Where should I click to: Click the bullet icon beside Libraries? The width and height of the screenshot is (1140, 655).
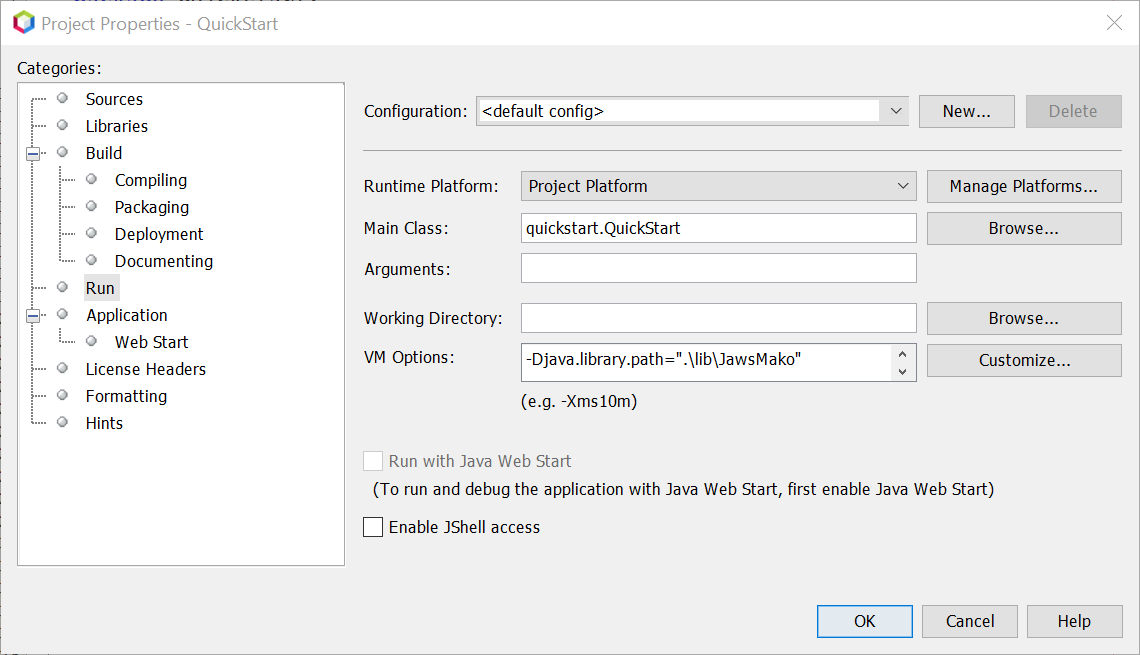pos(63,125)
